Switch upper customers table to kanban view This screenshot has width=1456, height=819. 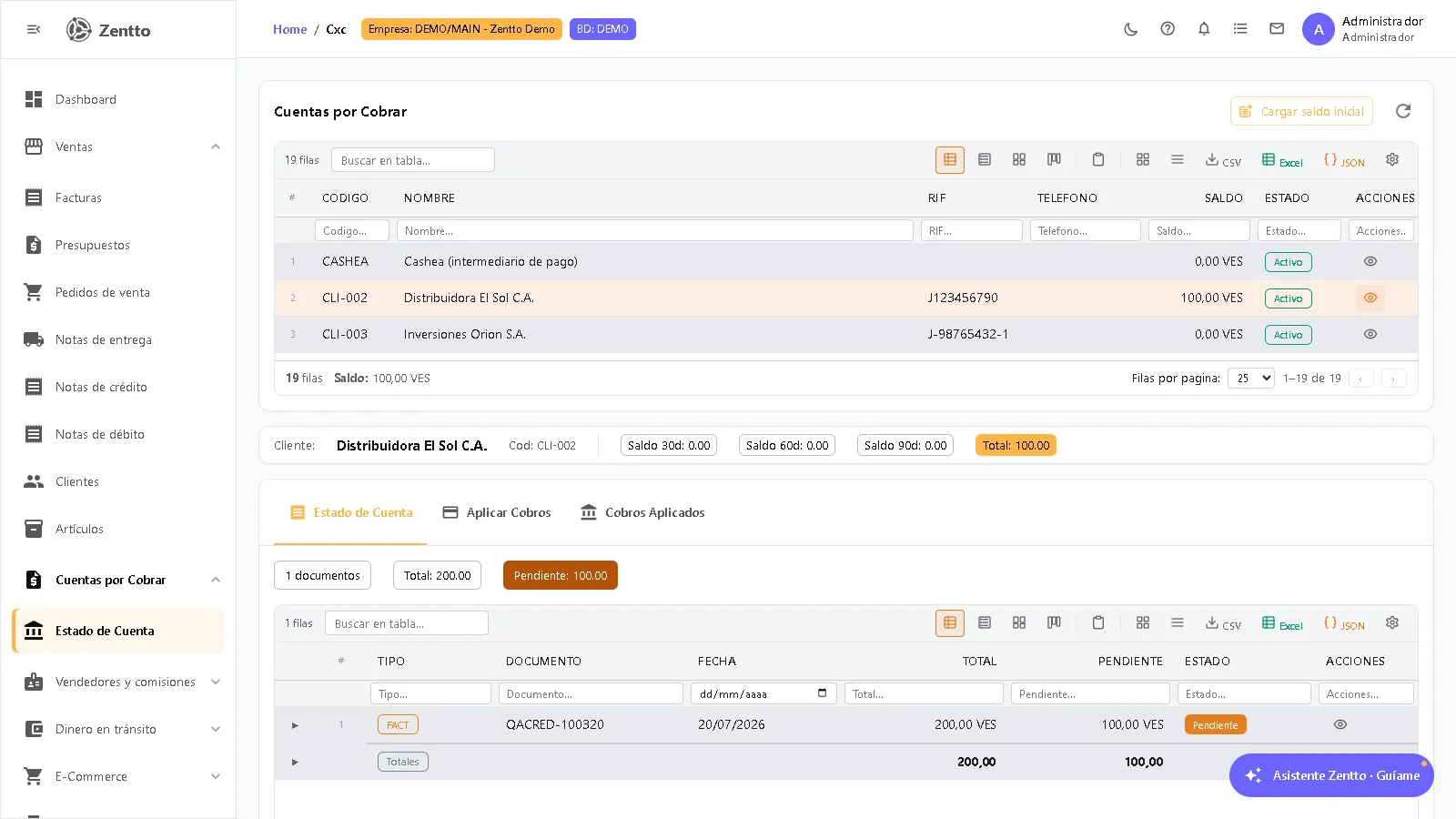1054,160
